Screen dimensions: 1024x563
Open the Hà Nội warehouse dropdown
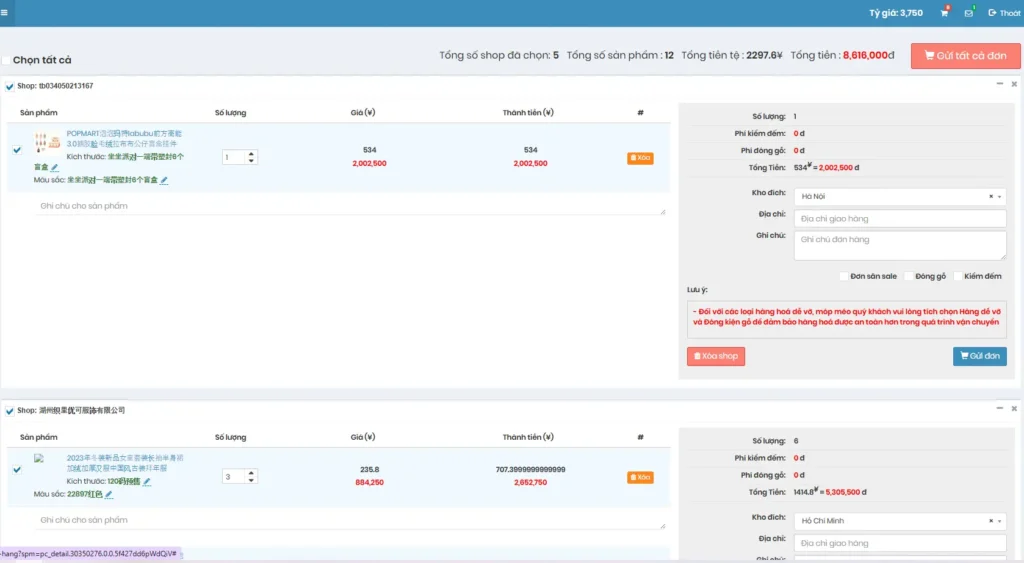(900, 197)
